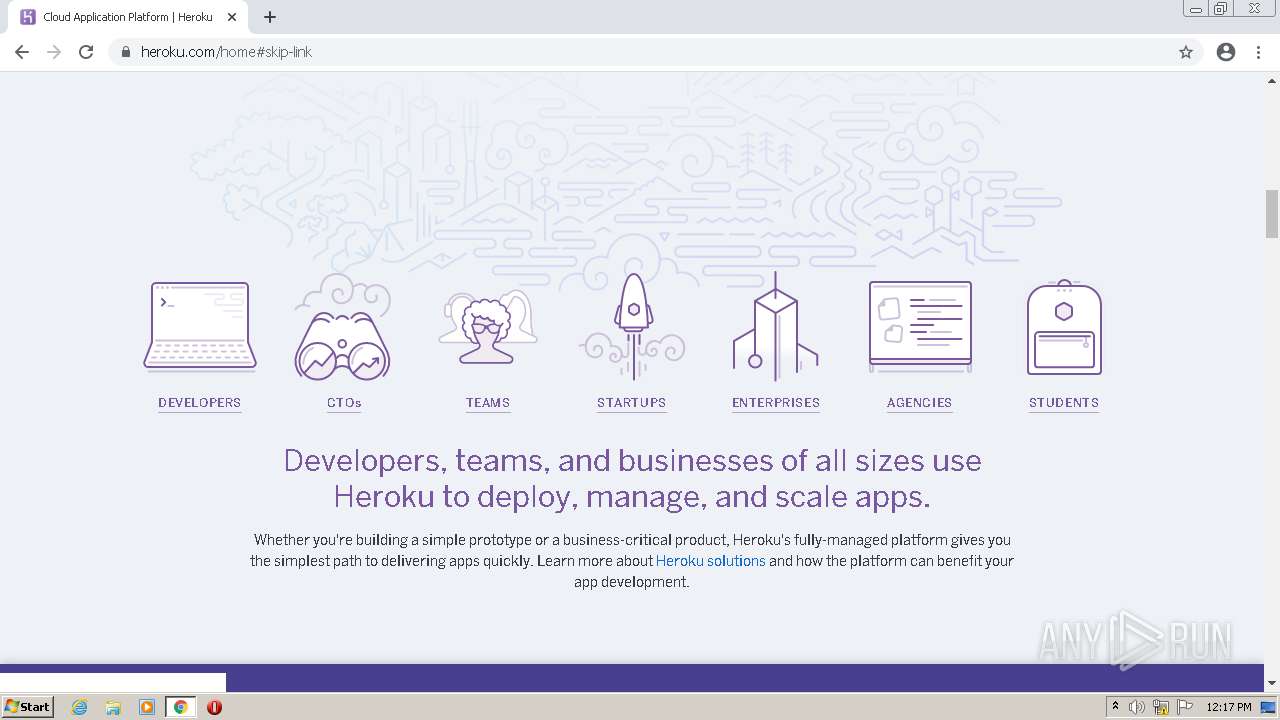The height and width of the screenshot is (720, 1280).
Task: Reload the page with the refresh icon
Action: coord(86,52)
